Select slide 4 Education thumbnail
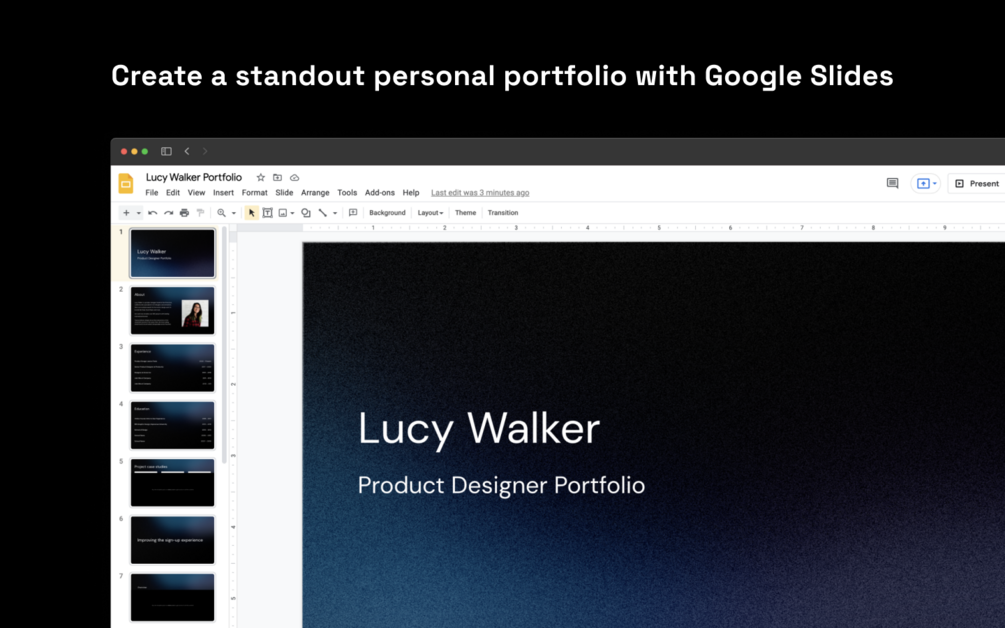 [x=172, y=425]
